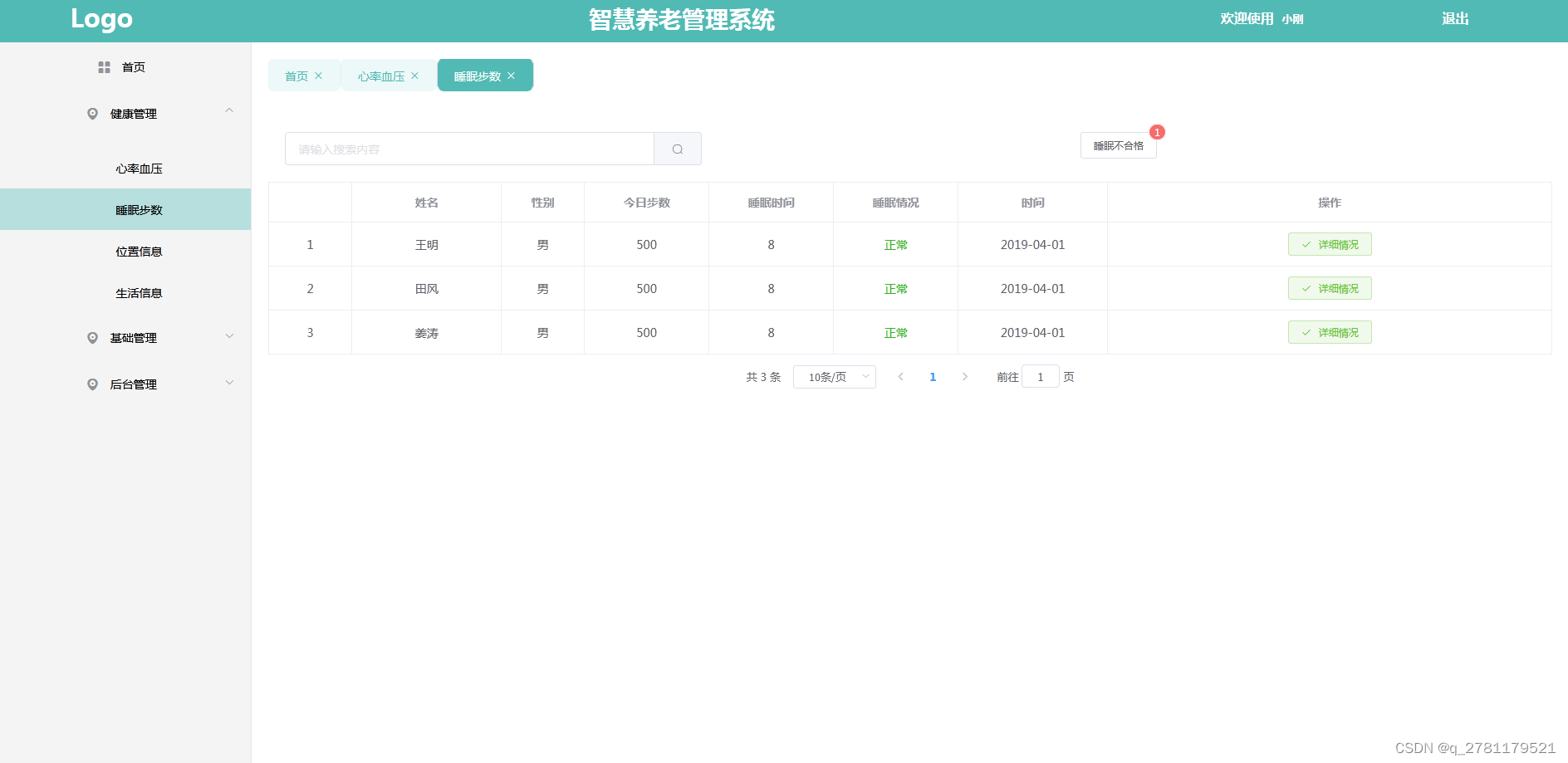Click the 退出 logout link

tap(1455, 19)
